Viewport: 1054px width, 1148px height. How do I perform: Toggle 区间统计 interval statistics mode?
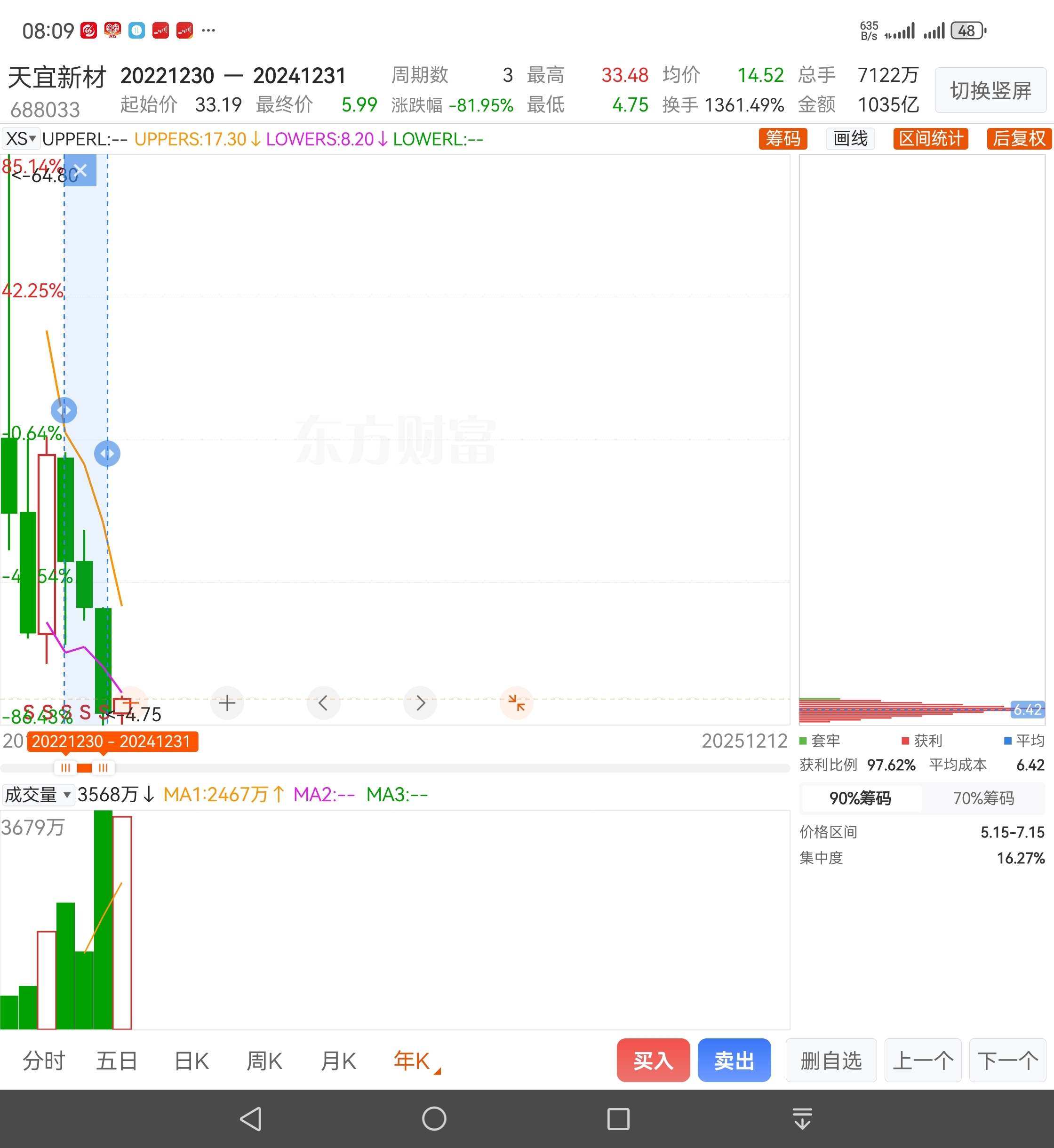click(930, 139)
